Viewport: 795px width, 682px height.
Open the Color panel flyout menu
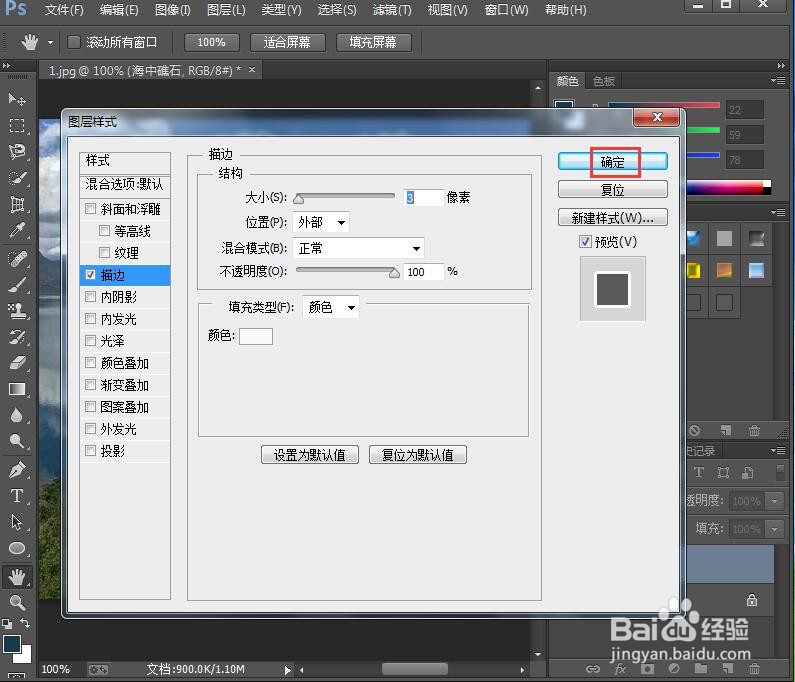tap(779, 81)
